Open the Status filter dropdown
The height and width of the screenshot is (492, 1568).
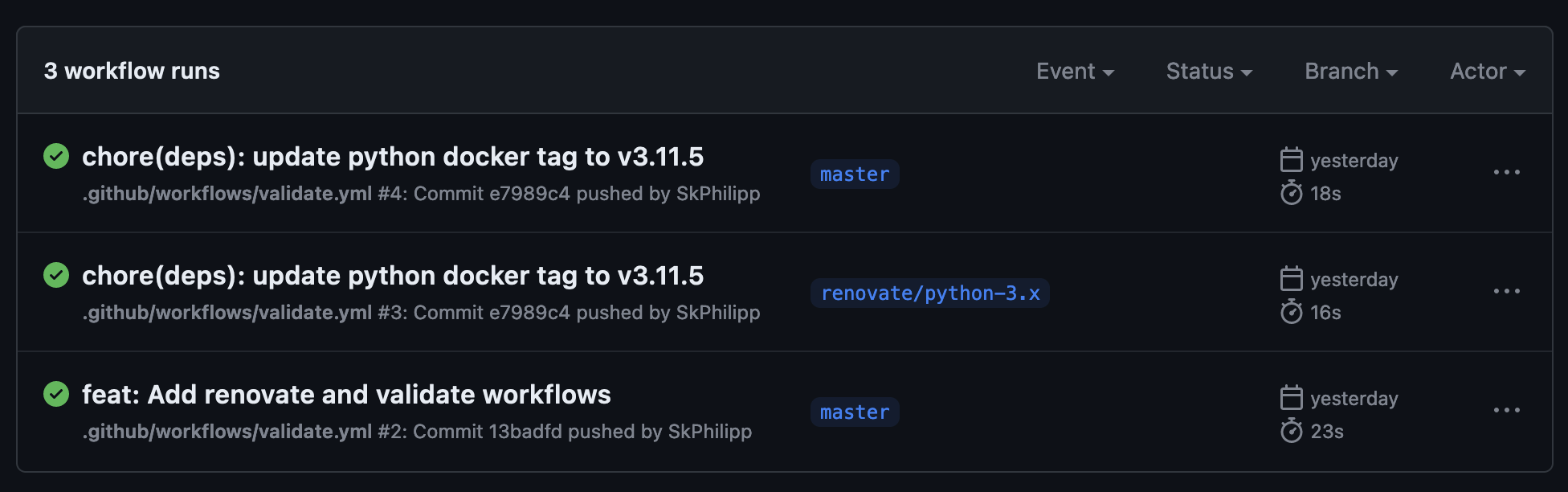point(1207,71)
